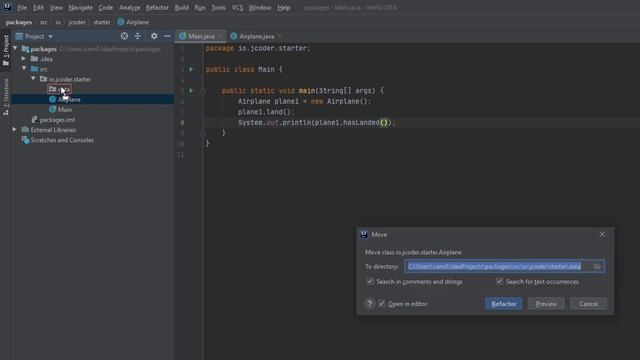Expand the .idea folder
The image size is (640, 360).
coord(24,59)
